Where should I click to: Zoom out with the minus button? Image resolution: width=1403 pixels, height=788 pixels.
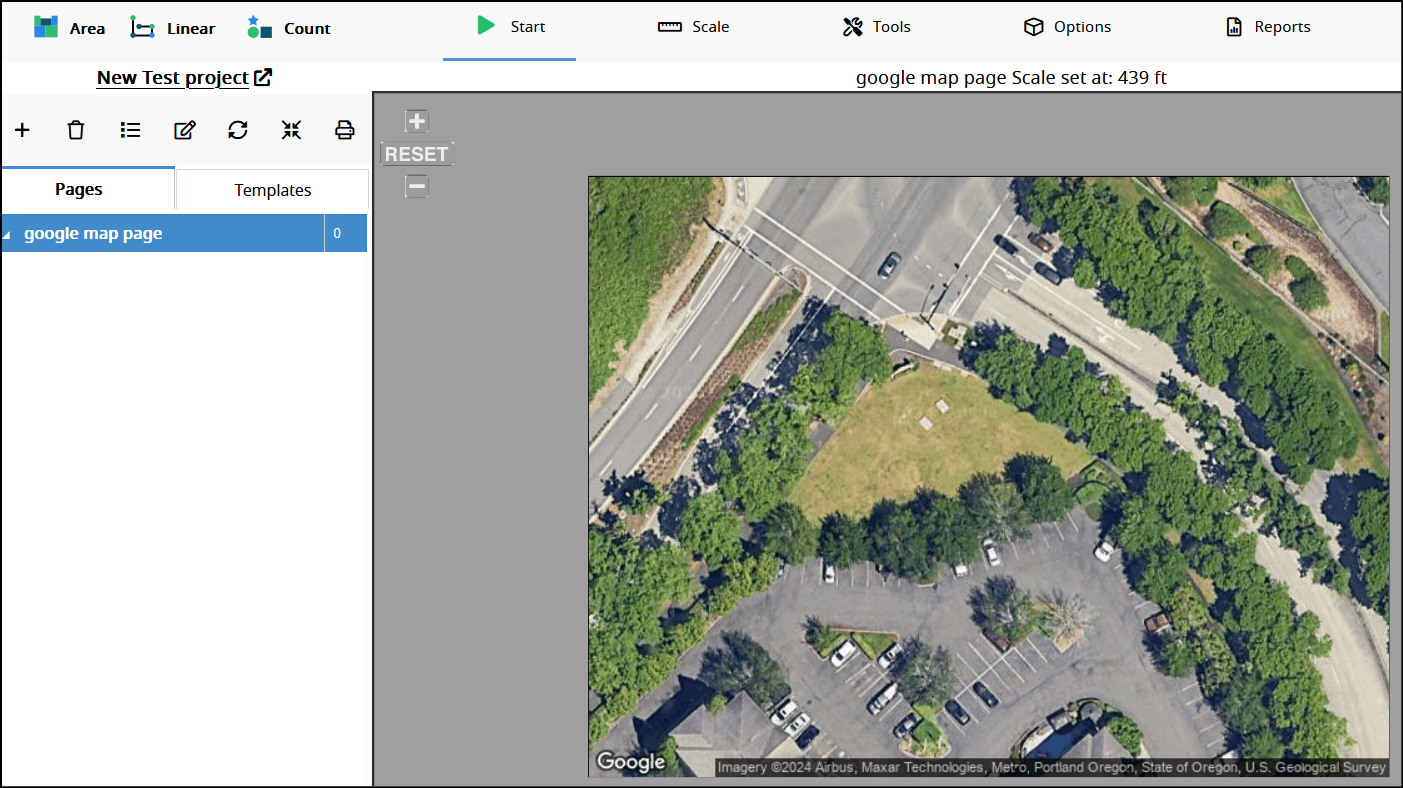click(417, 186)
